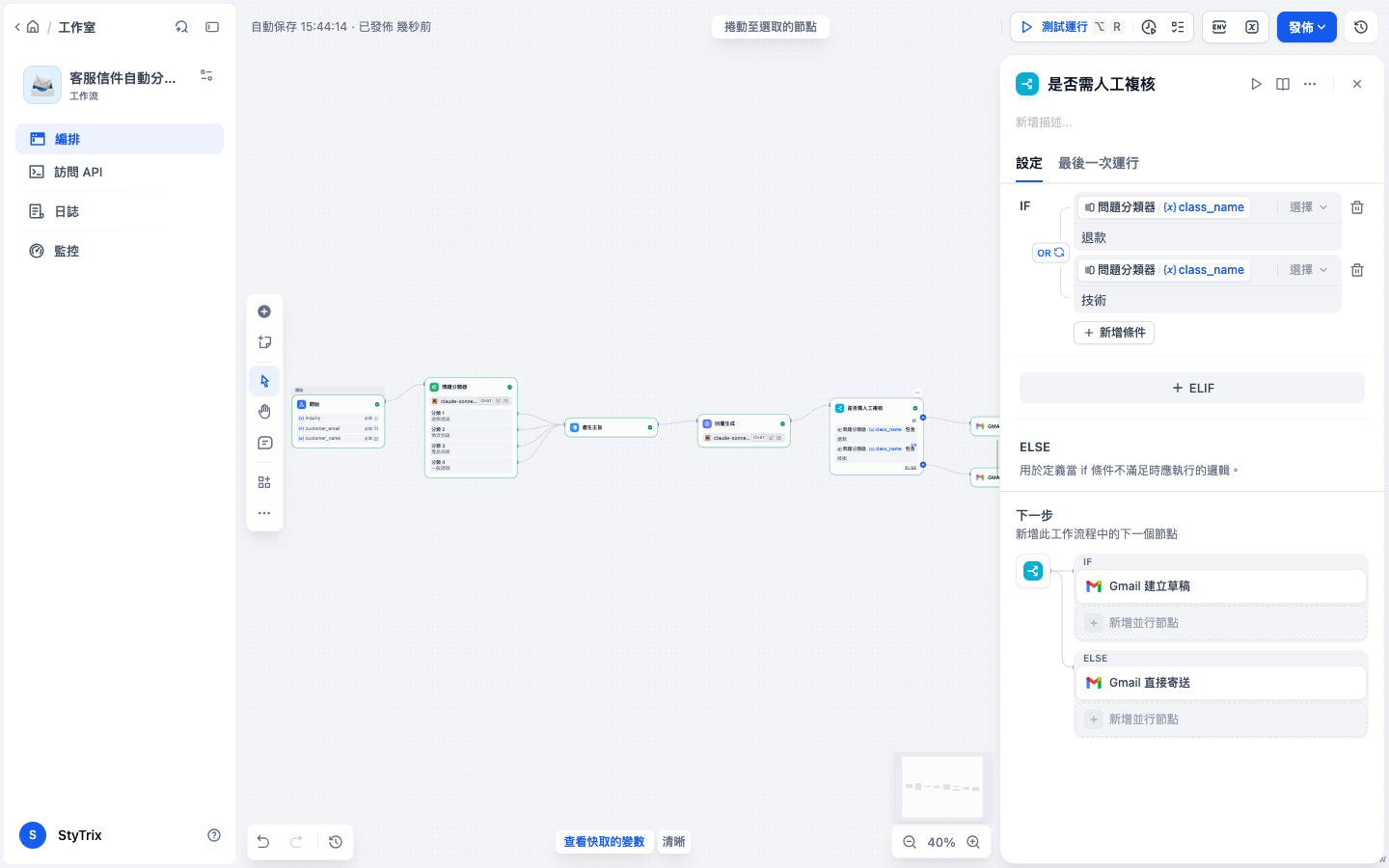Screen dimensions: 1389x868
Task: Open panel more options ellipsis
Action: (1310, 84)
